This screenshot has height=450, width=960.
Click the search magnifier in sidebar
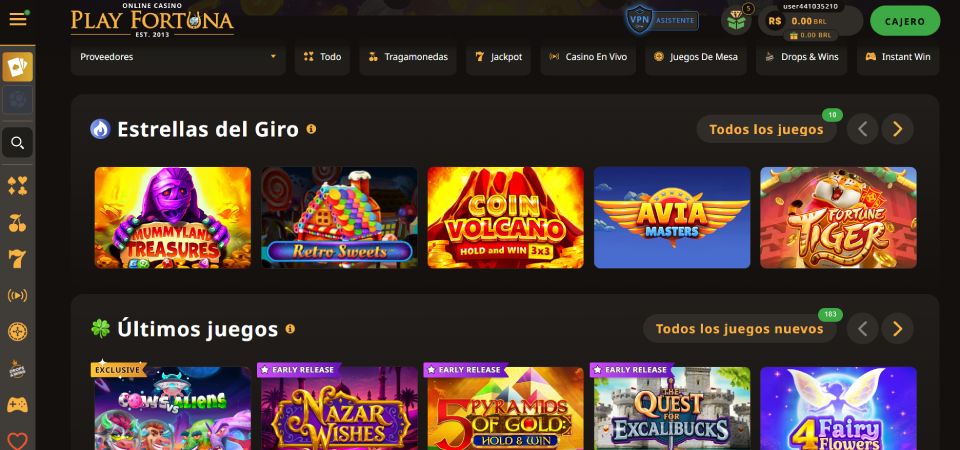pyautogui.click(x=18, y=143)
